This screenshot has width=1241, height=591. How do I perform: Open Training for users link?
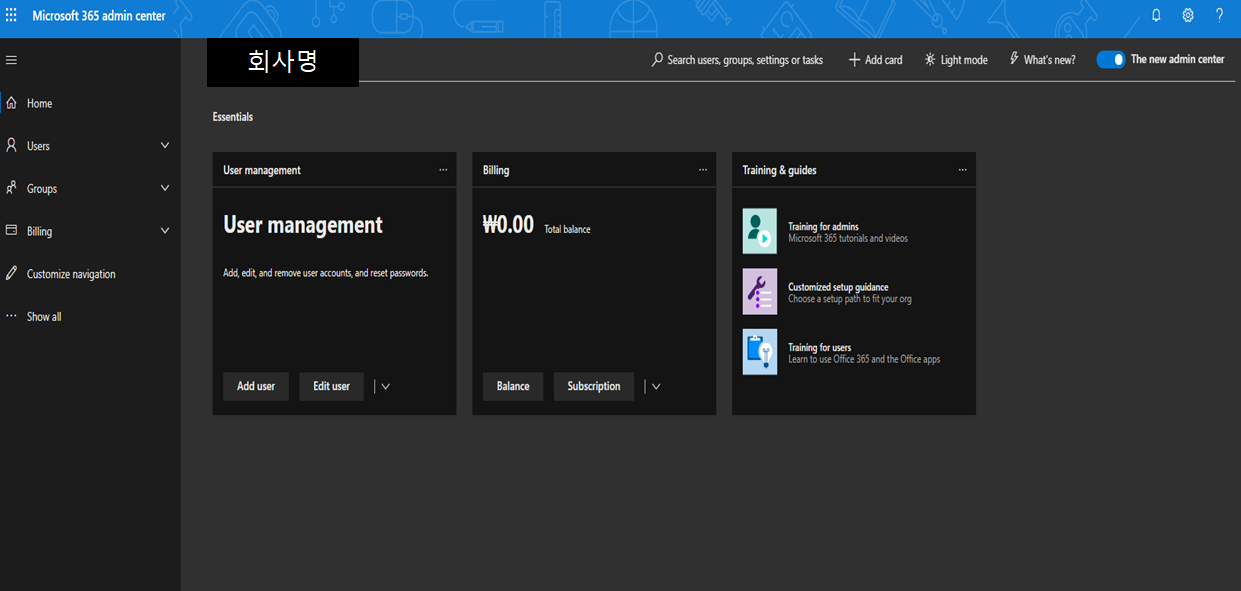[820, 347]
